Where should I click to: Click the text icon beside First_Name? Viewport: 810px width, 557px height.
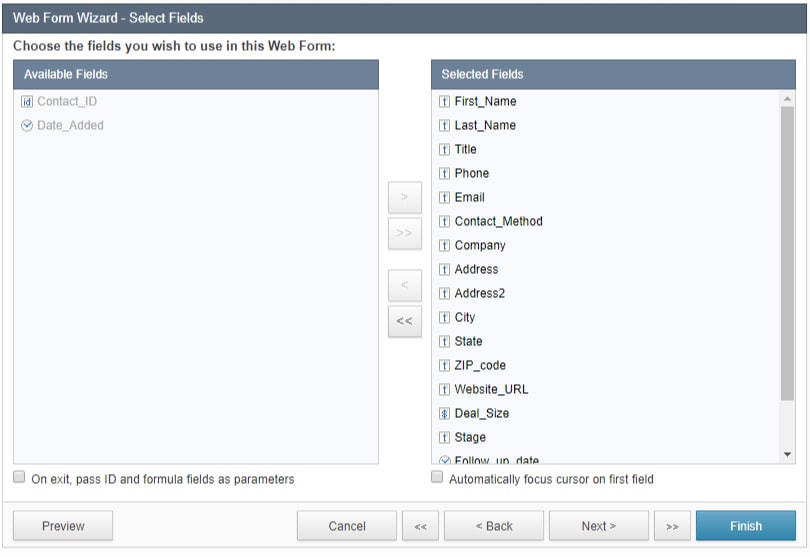[x=445, y=102]
